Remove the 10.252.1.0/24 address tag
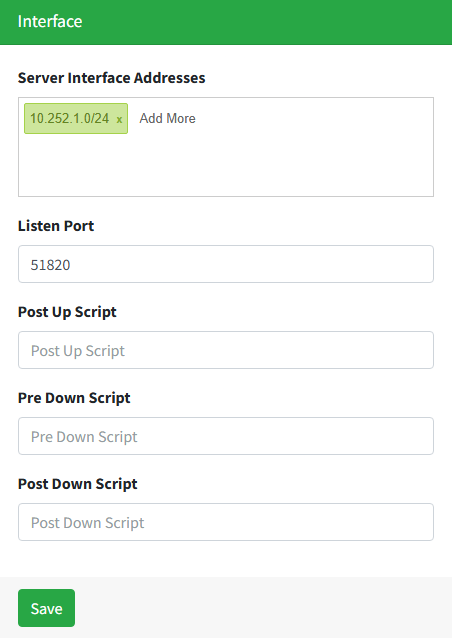The width and height of the screenshot is (452, 638). click(x=119, y=119)
